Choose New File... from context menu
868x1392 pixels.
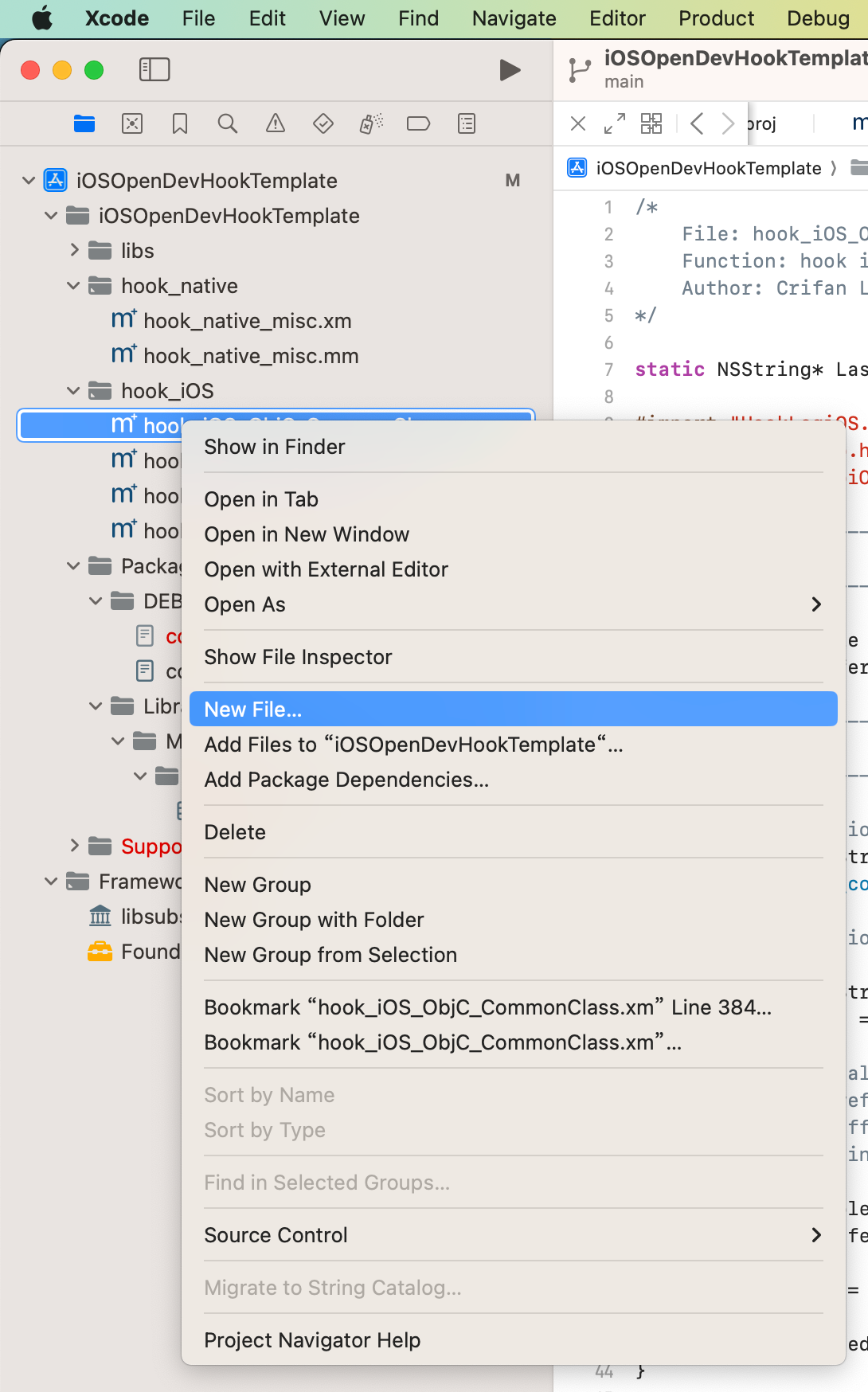(513, 710)
